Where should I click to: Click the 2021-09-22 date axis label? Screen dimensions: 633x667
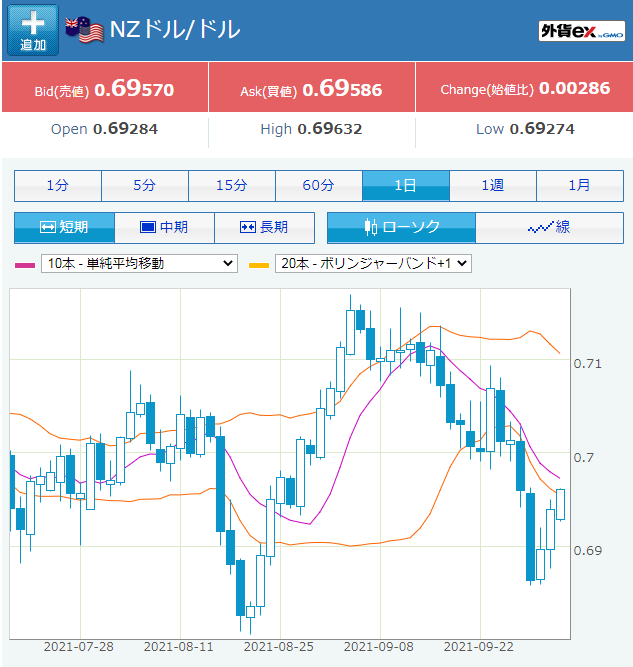tap(479, 647)
